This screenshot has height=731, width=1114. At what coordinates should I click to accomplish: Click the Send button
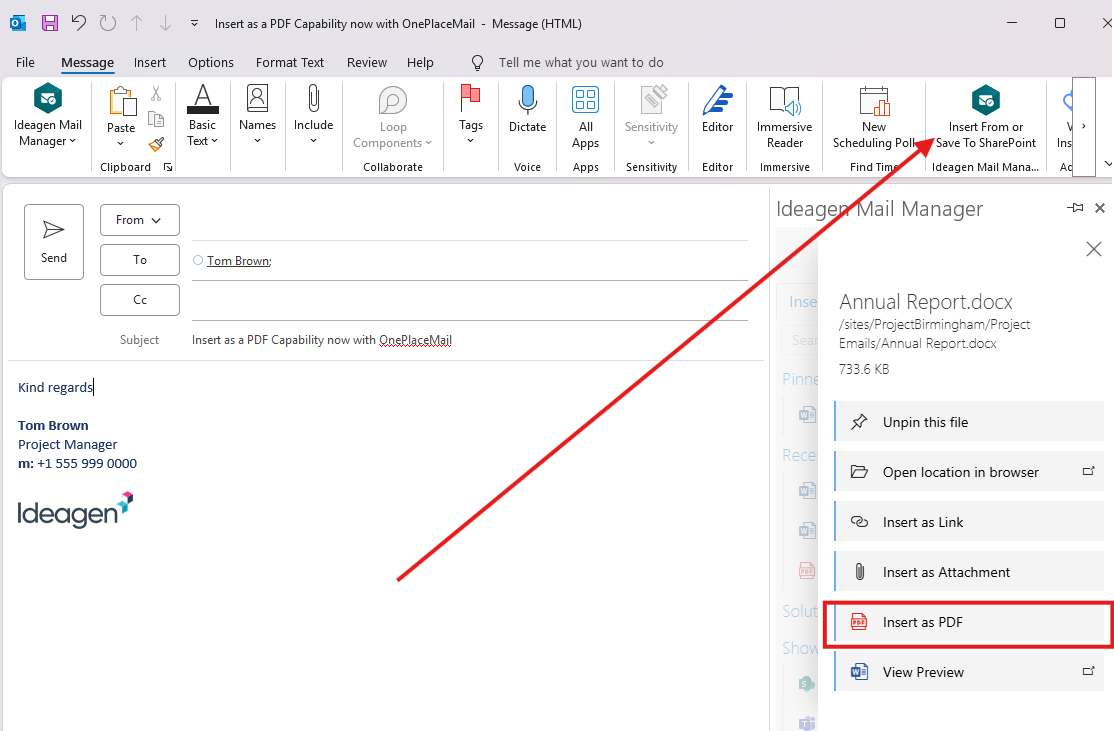54,242
